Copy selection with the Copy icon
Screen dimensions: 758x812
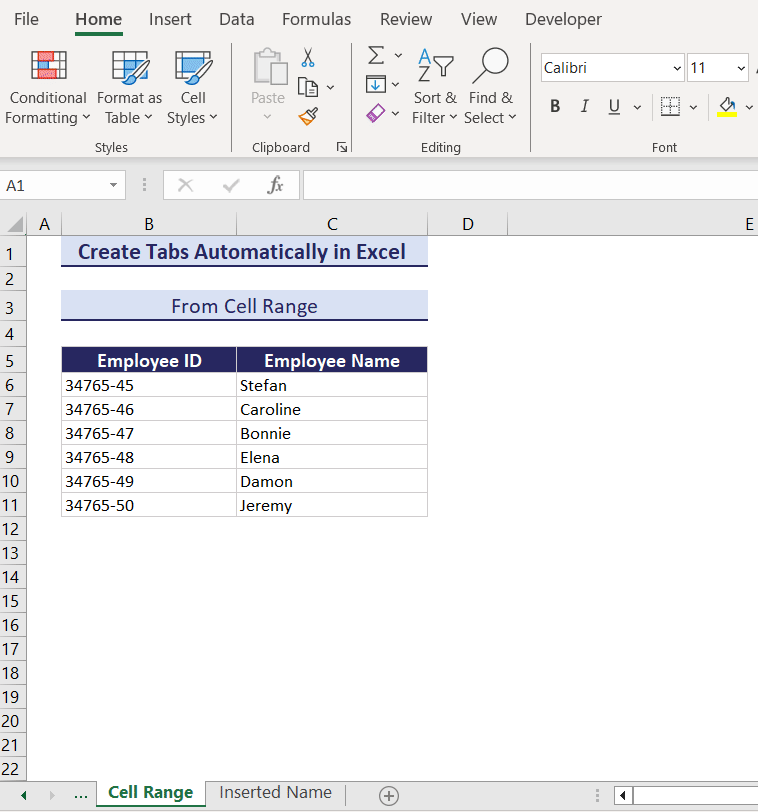(x=308, y=87)
